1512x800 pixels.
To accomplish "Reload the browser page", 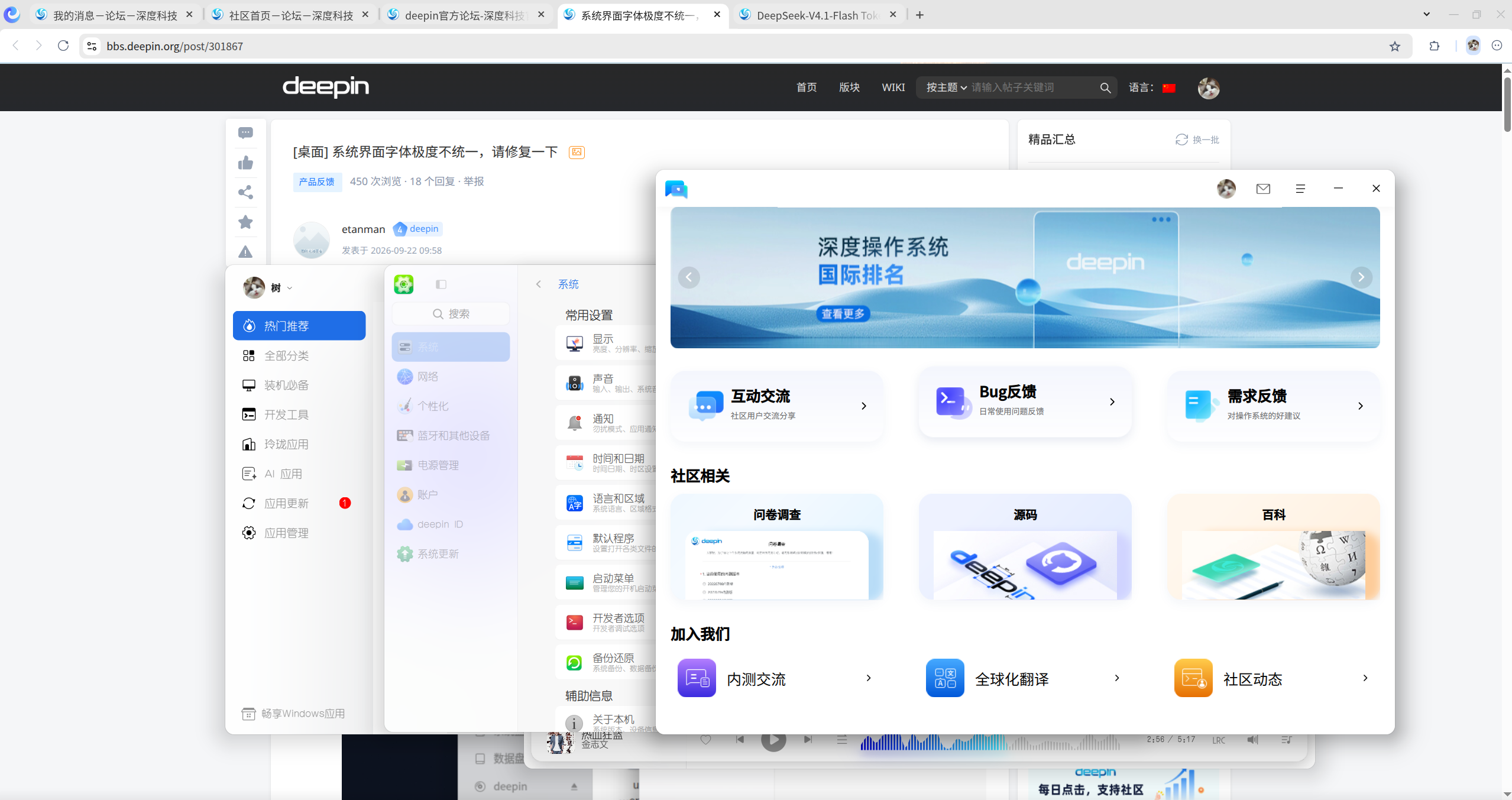I will click(x=63, y=46).
